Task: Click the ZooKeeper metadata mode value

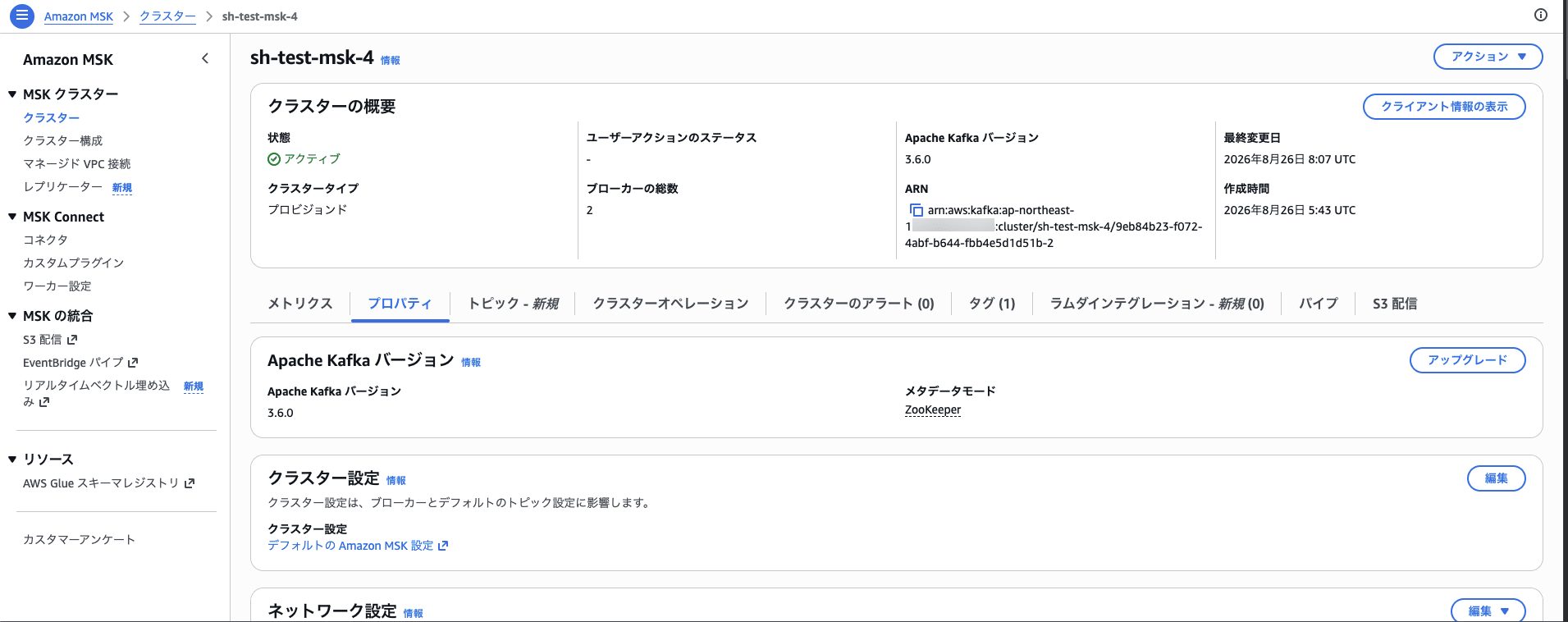Action: coord(933,410)
